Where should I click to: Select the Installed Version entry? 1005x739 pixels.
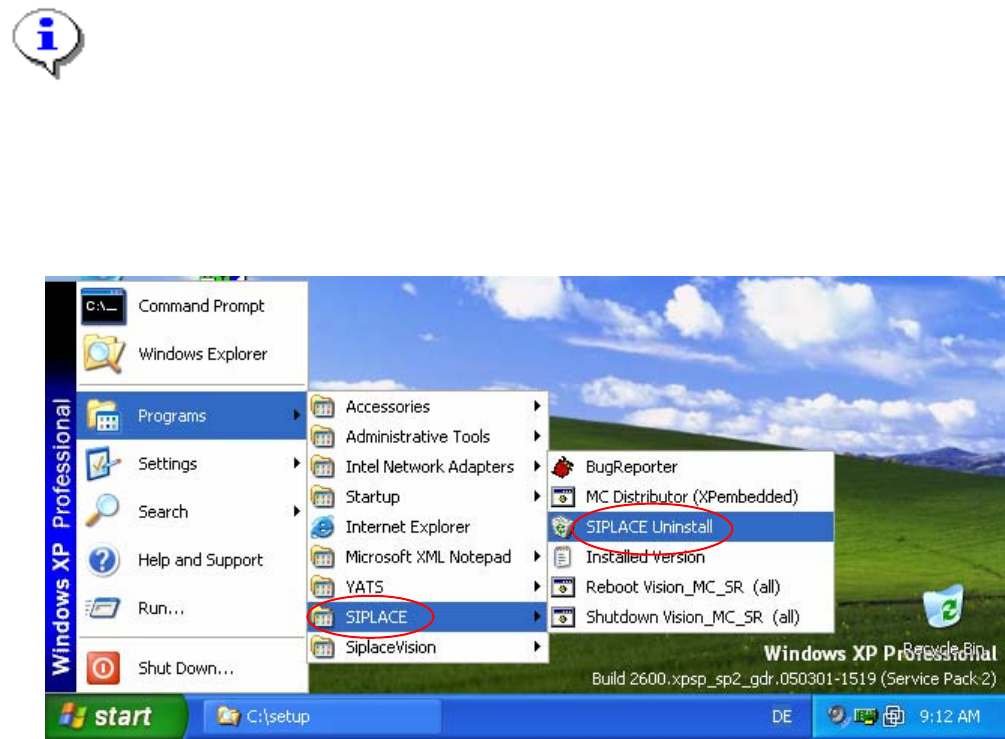[x=691, y=557]
